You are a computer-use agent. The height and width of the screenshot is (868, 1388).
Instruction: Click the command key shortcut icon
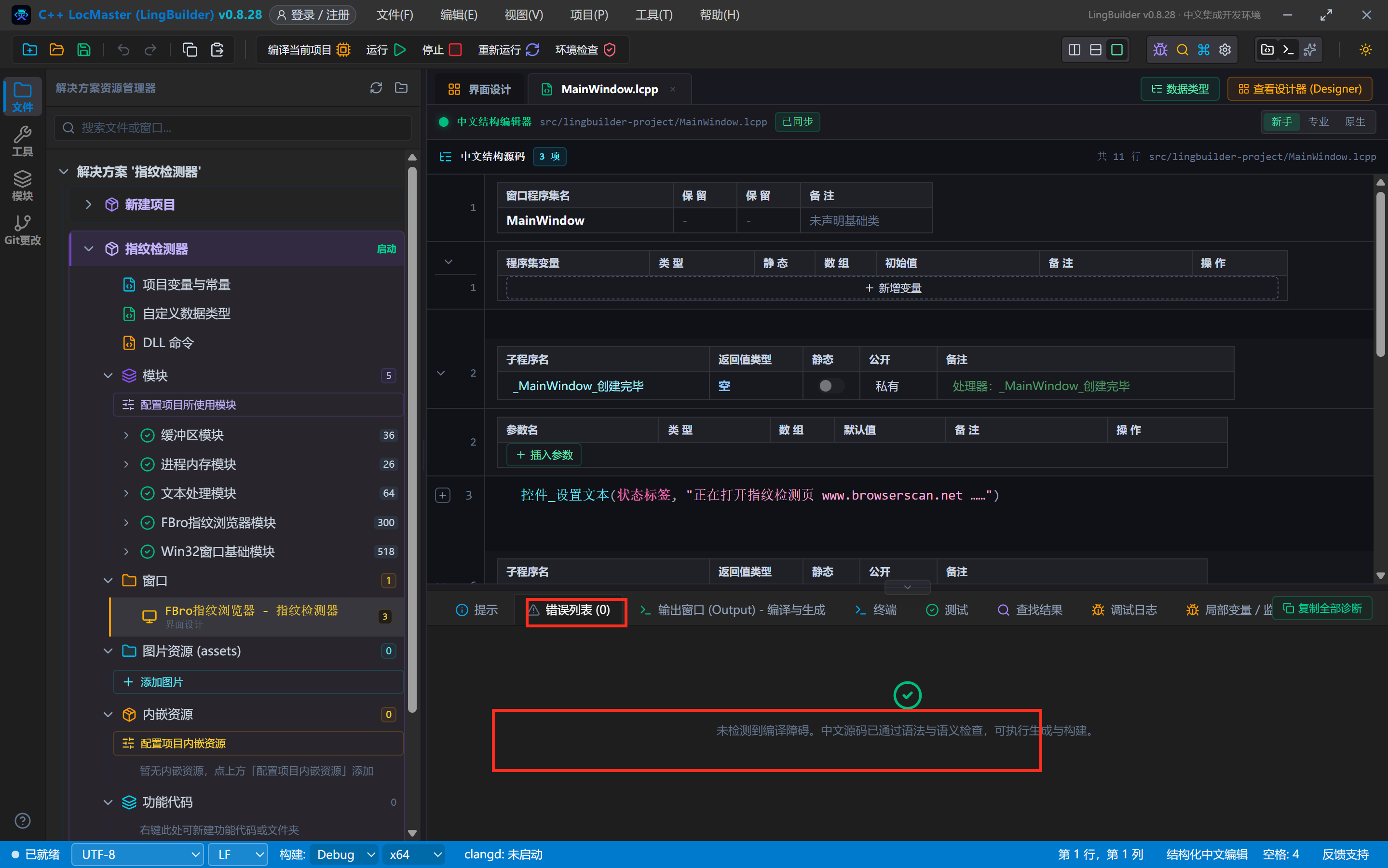click(x=1204, y=50)
